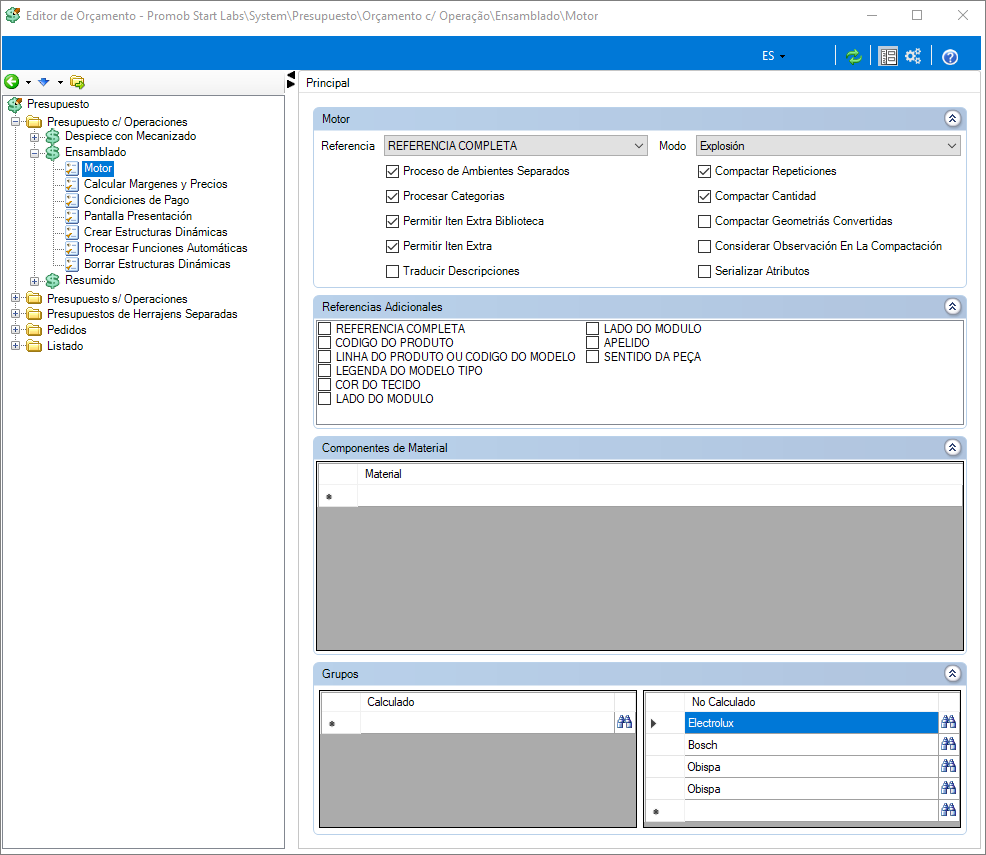Click the empty Material input row
The width and height of the screenshot is (986, 855).
click(660, 496)
